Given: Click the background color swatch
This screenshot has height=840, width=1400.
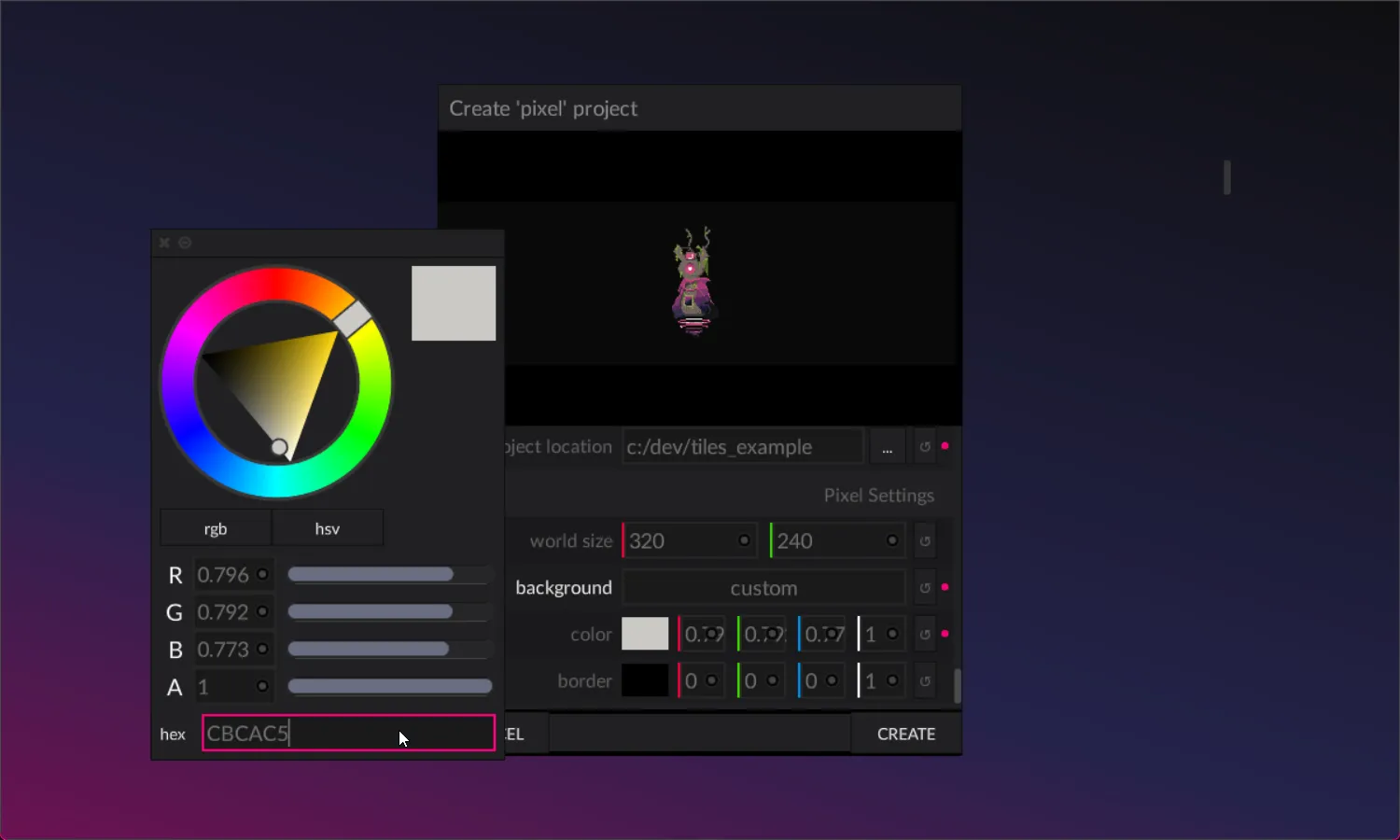Looking at the screenshot, I should pyautogui.click(x=645, y=635).
